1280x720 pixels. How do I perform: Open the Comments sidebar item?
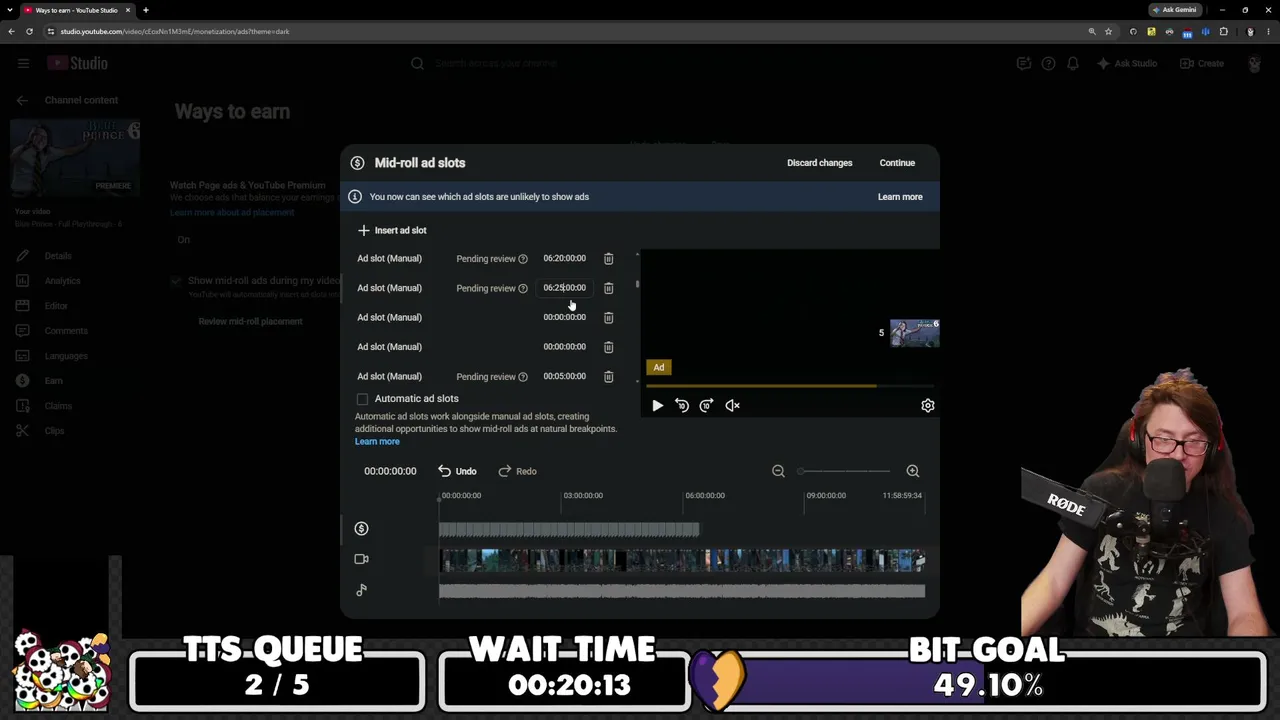point(66,331)
